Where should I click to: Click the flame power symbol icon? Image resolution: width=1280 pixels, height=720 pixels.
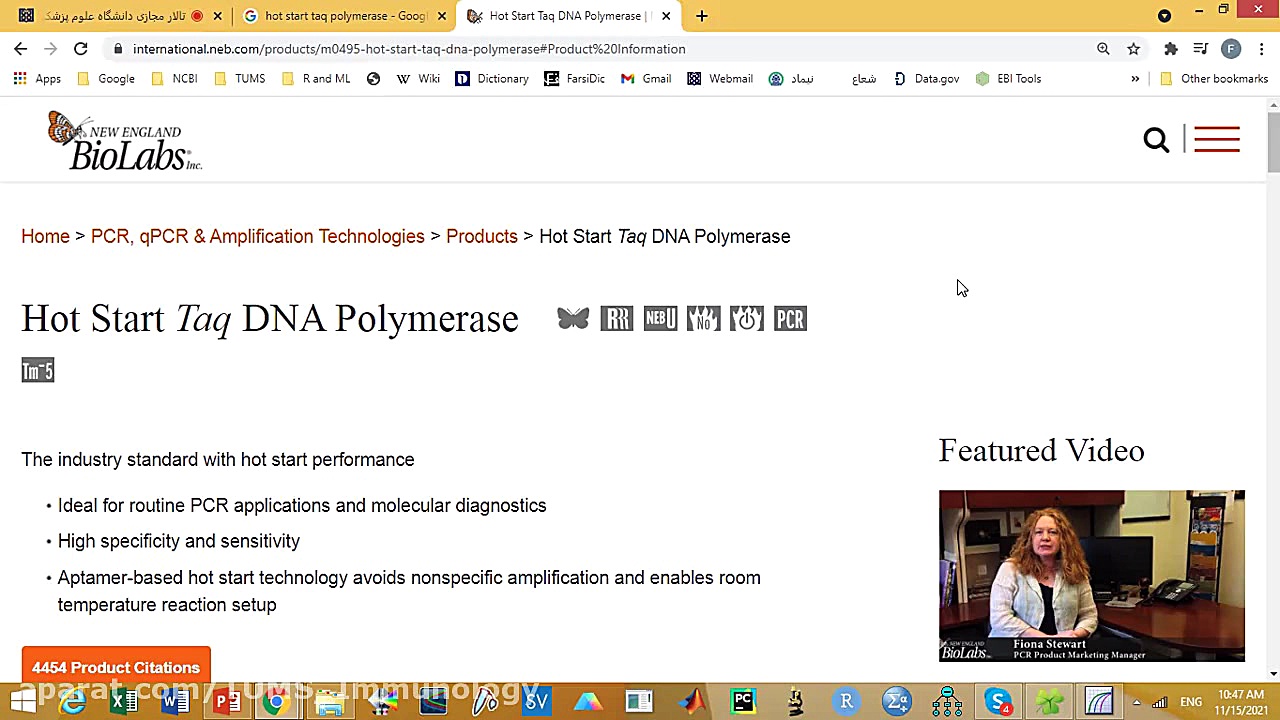tap(747, 319)
